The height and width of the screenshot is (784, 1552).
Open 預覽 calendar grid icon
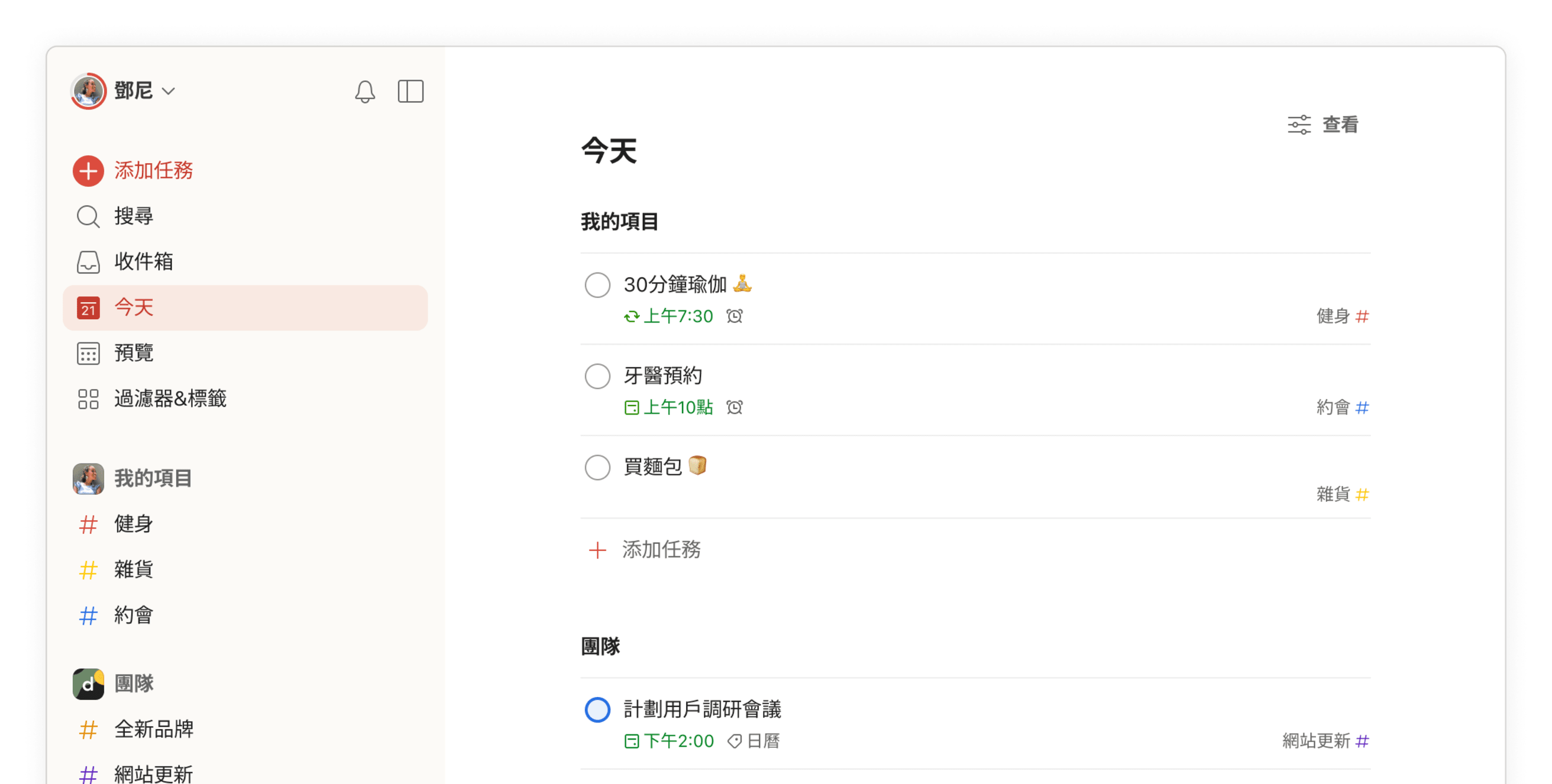88,354
